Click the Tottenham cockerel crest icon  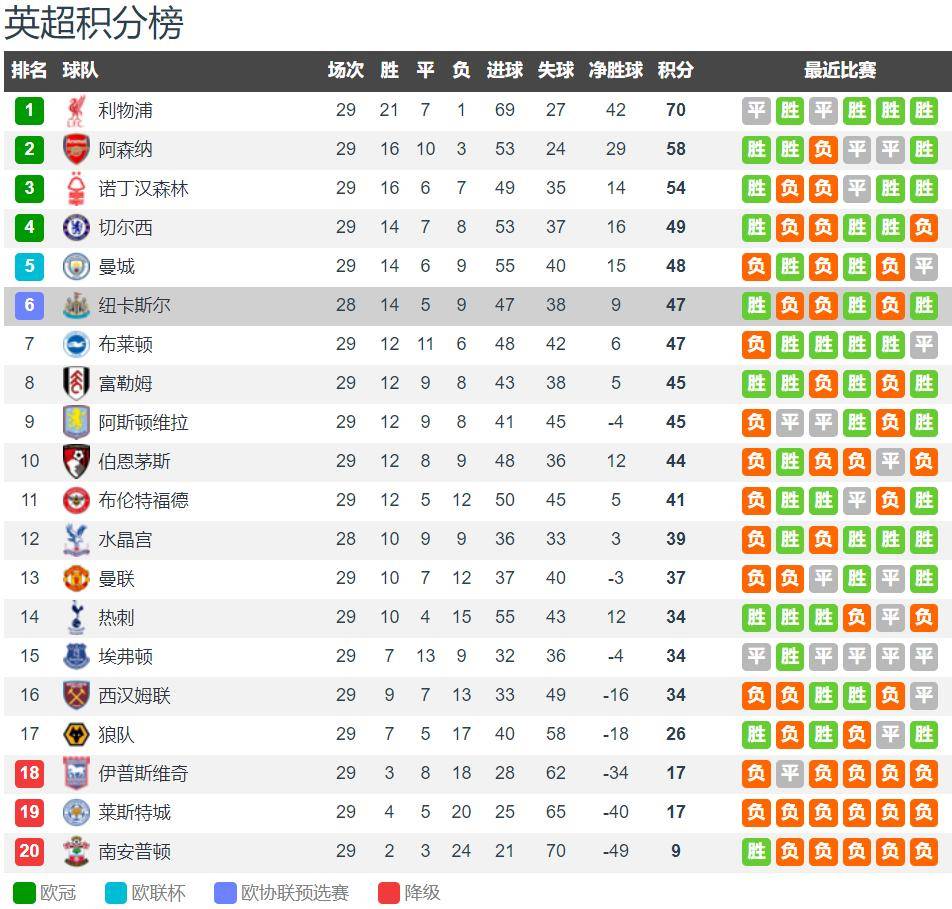click(76, 617)
